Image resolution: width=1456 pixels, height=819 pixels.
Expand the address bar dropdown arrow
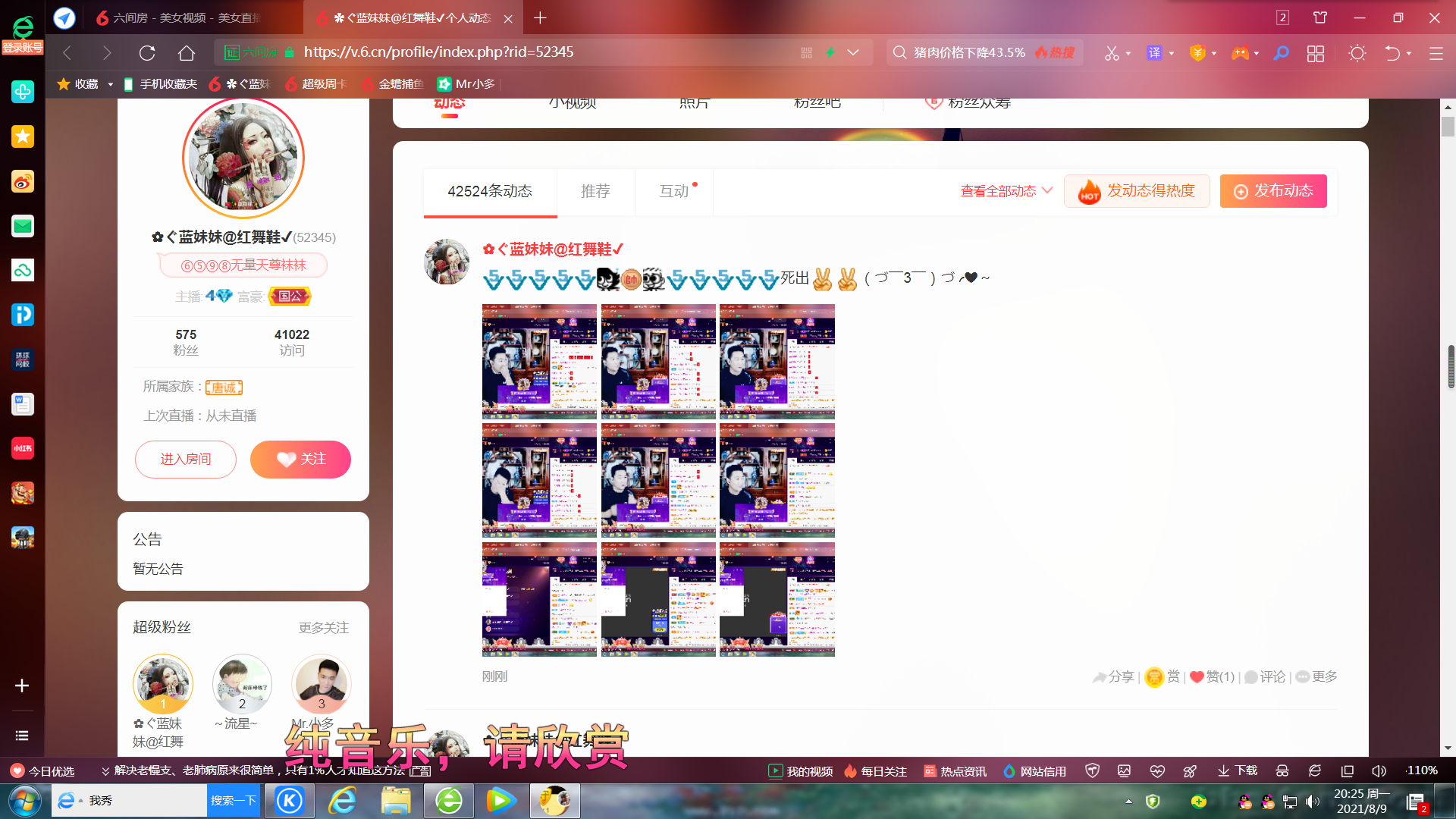click(853, 52)
